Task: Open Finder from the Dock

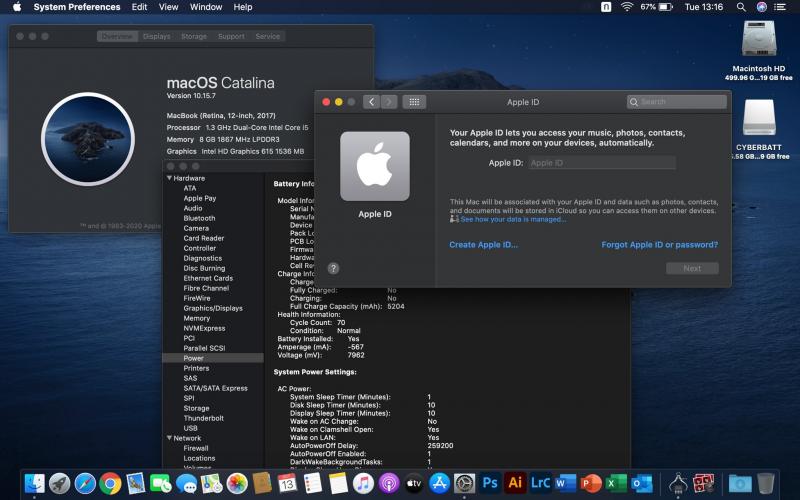Action: point(35,483)
